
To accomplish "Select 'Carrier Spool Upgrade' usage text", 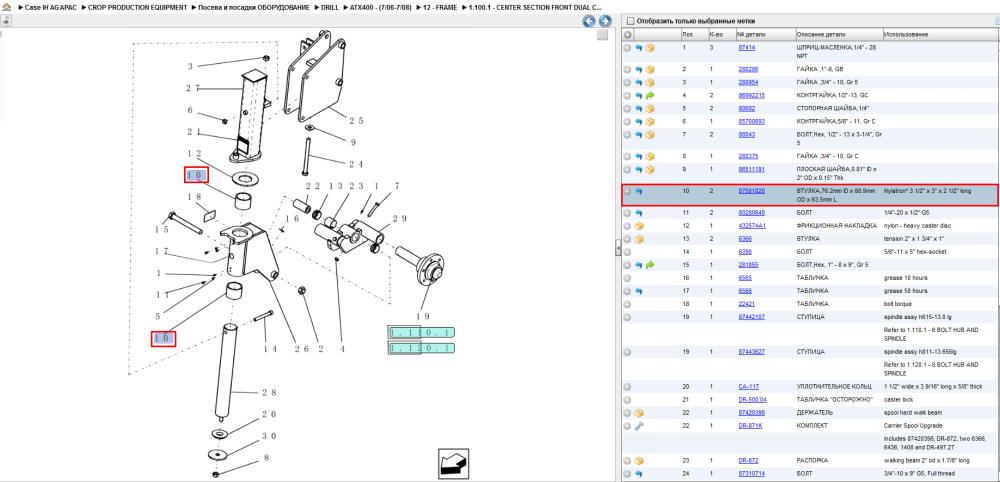I will (908, 425).
